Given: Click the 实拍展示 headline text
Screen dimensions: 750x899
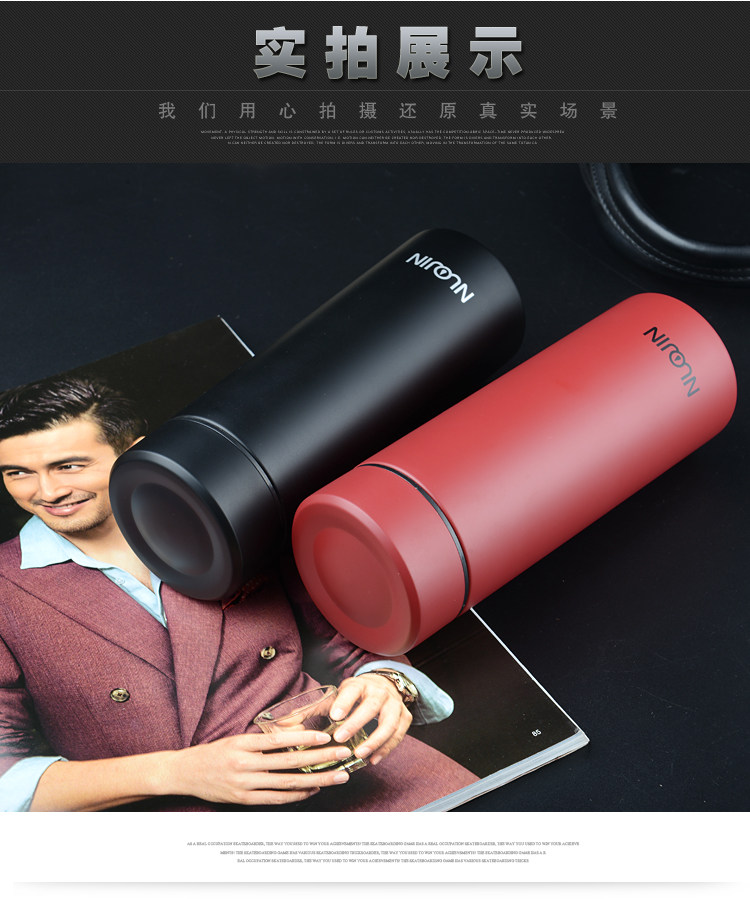Looking at the screenshot, I should pos(388,53).
